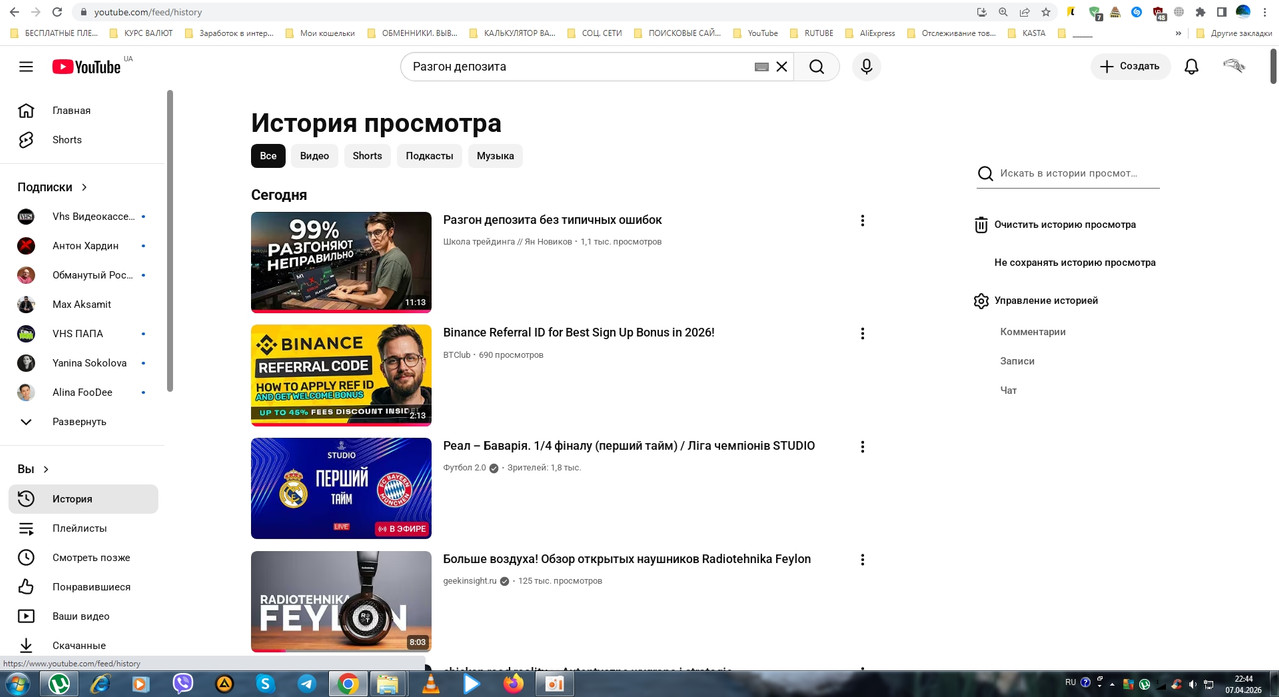Viewport: 1279px width, 697px height.
Task: Click Не сохранять историю просмотра
Action: [x=1075, y=263]
